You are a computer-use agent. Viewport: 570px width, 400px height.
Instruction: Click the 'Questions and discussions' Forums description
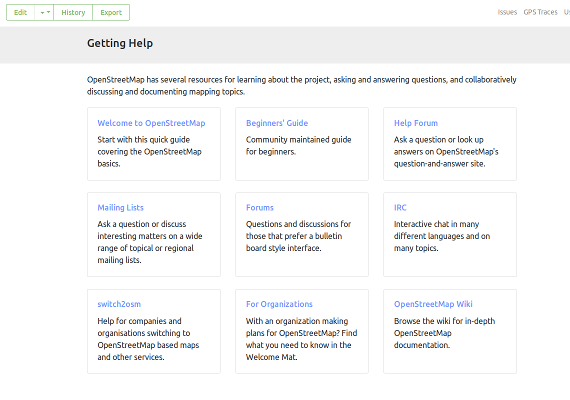pyautogui.click(x=298, y=236)
